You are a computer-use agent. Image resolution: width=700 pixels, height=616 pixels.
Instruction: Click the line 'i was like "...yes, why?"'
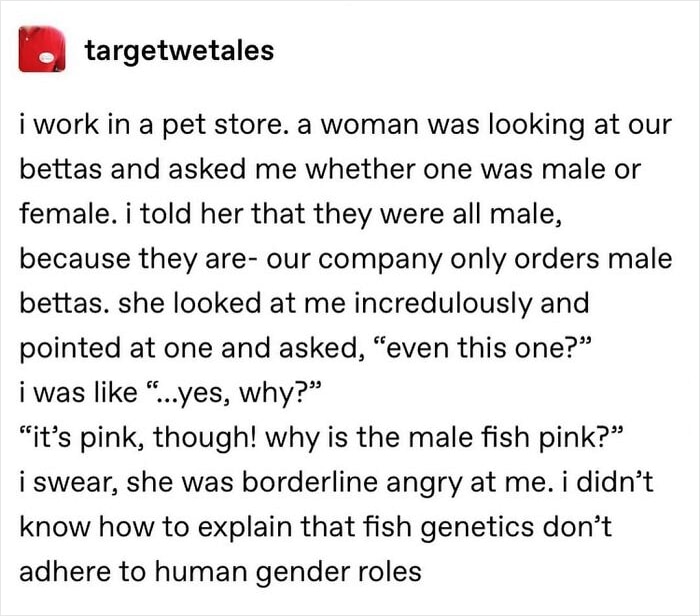point(170,393)
